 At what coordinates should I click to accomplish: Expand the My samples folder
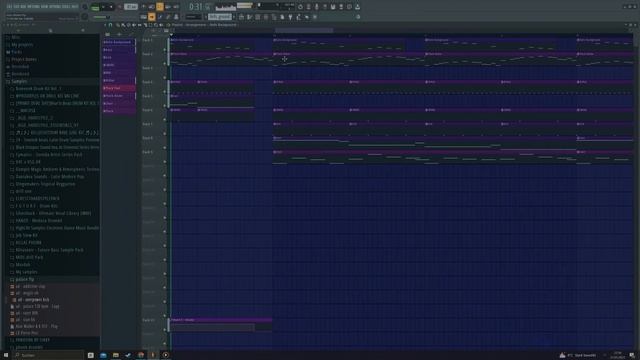(26, 272)
